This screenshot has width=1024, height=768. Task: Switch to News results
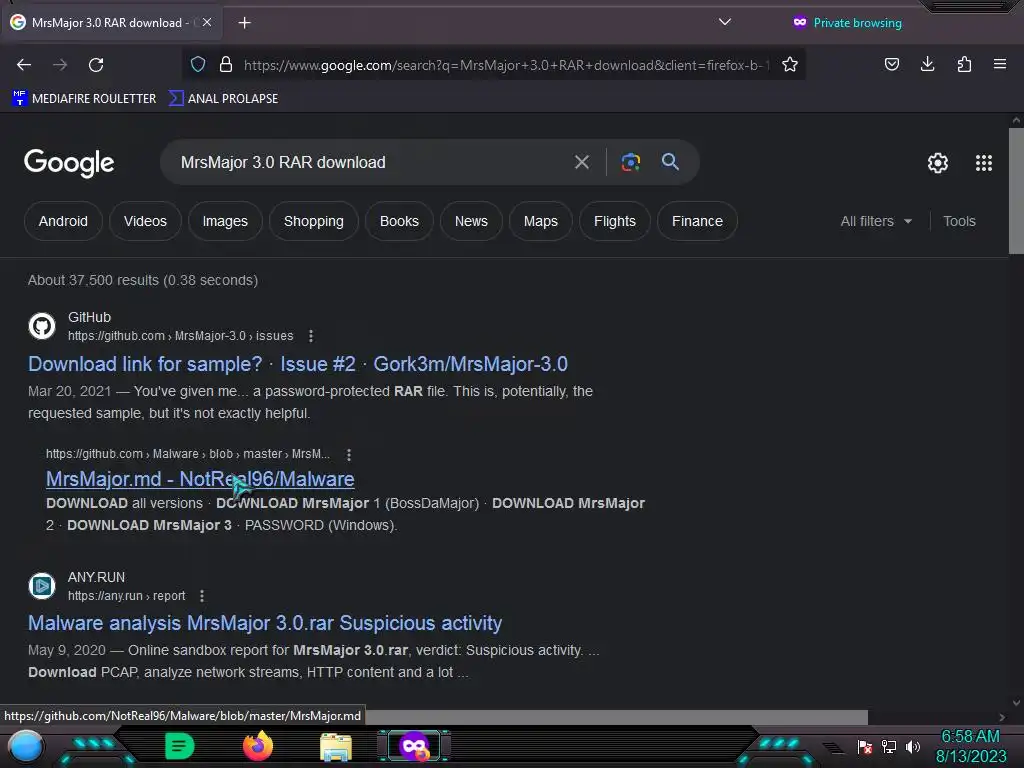[471, 221]
